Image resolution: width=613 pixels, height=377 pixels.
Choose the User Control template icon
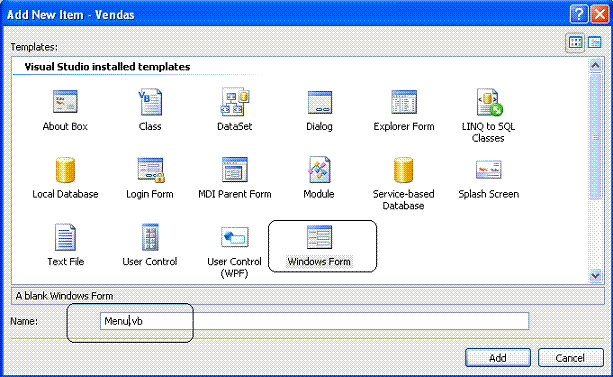[x=150, y=237]
